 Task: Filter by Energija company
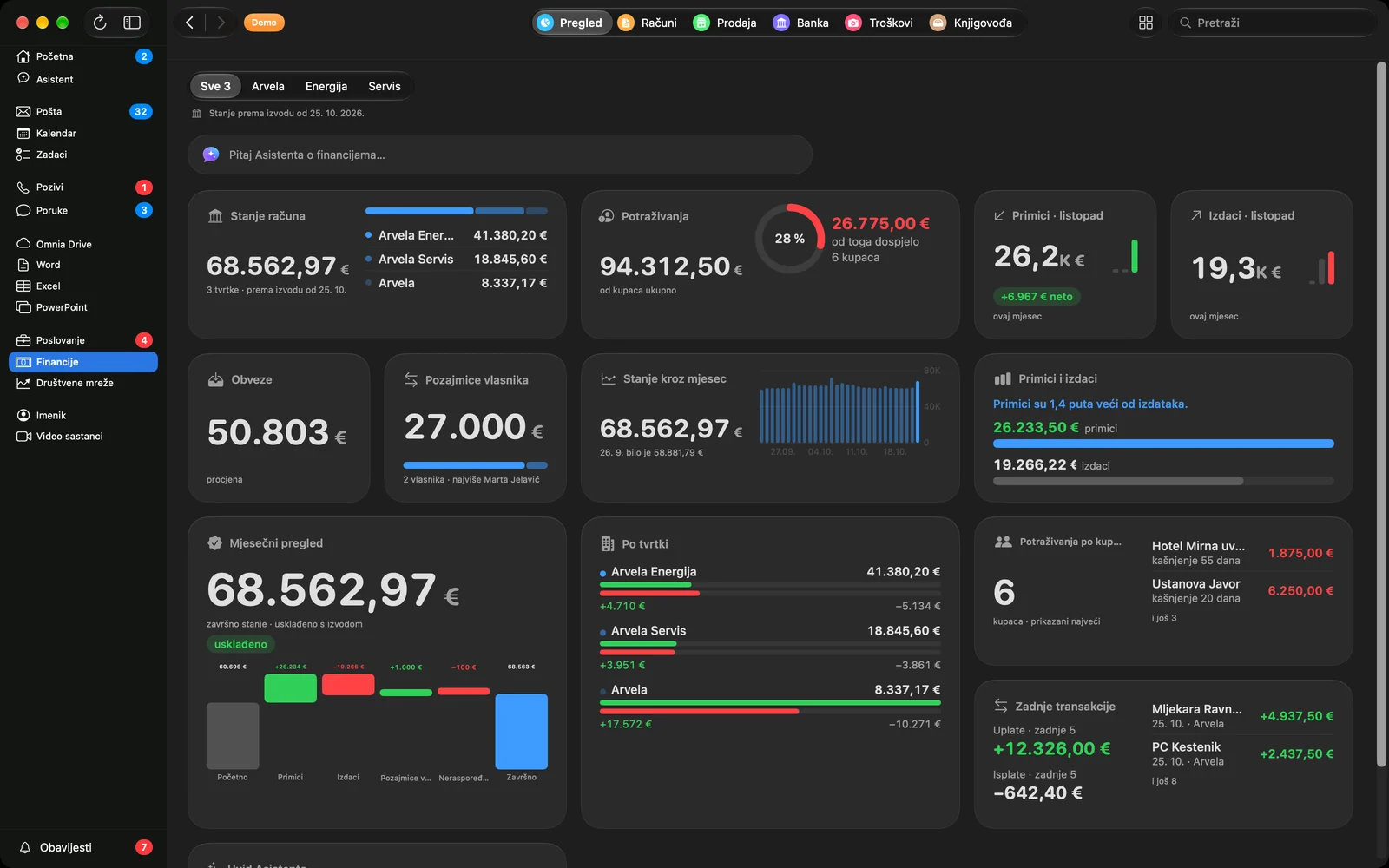326,86
